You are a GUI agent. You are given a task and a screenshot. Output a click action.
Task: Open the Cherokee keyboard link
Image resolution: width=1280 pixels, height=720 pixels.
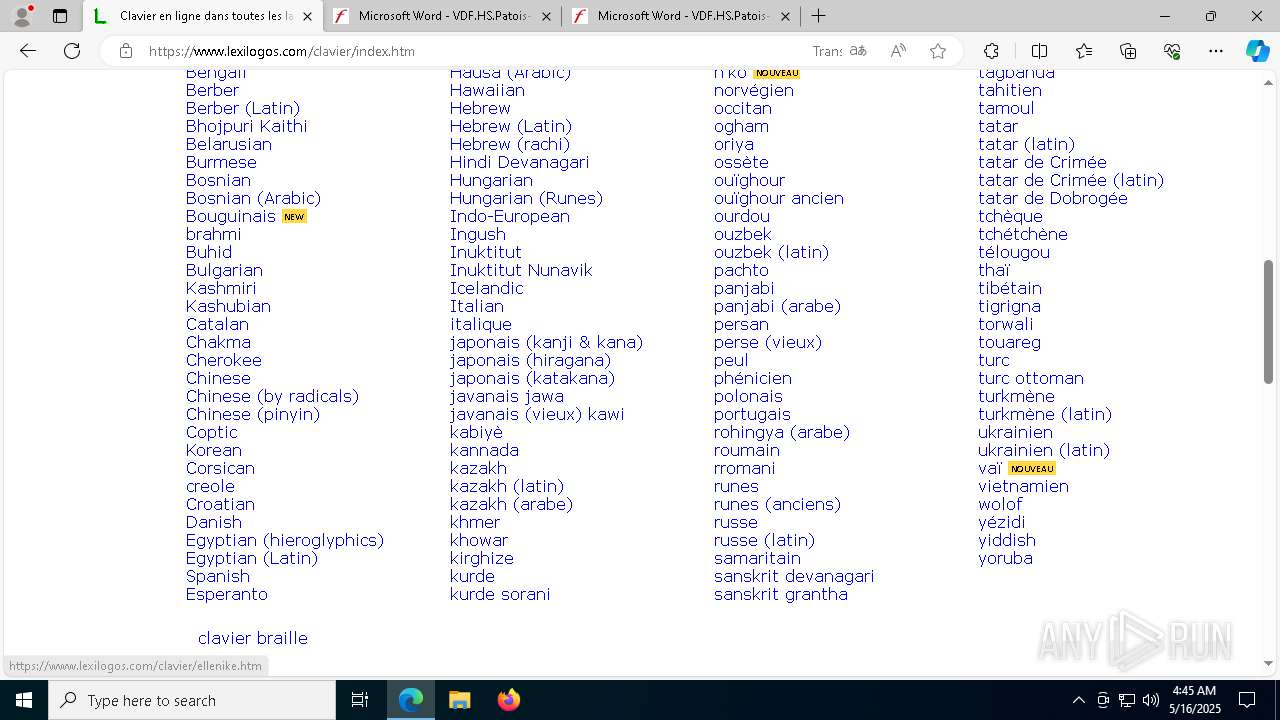[x=223, y=360]
